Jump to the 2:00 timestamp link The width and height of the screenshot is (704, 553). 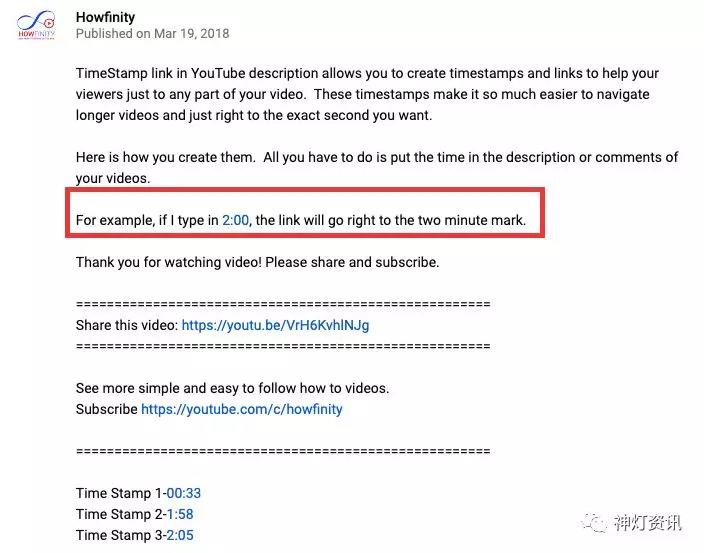[x=235, y=220]
